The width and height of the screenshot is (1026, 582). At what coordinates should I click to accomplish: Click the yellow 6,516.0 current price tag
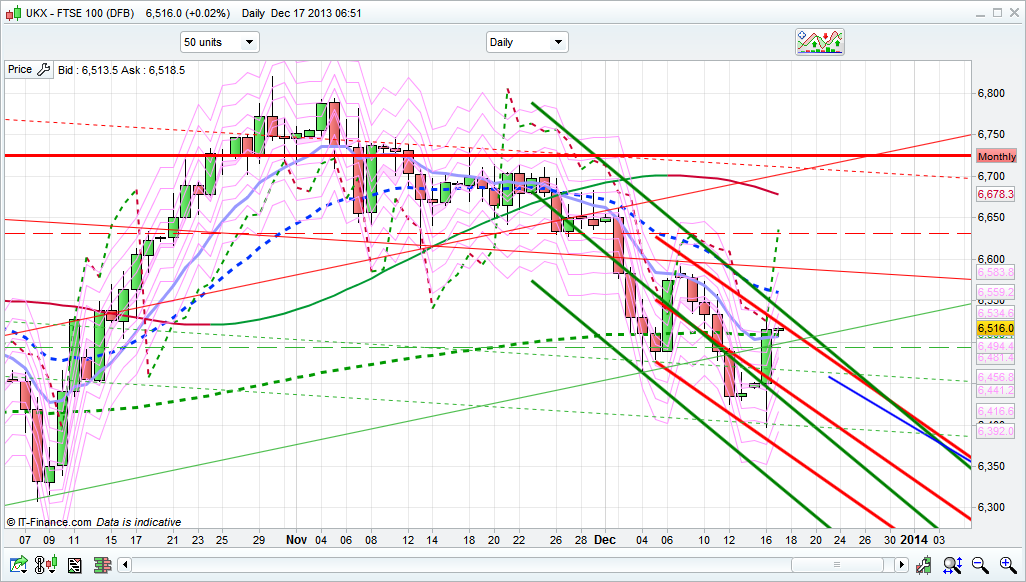click(996, 328)
